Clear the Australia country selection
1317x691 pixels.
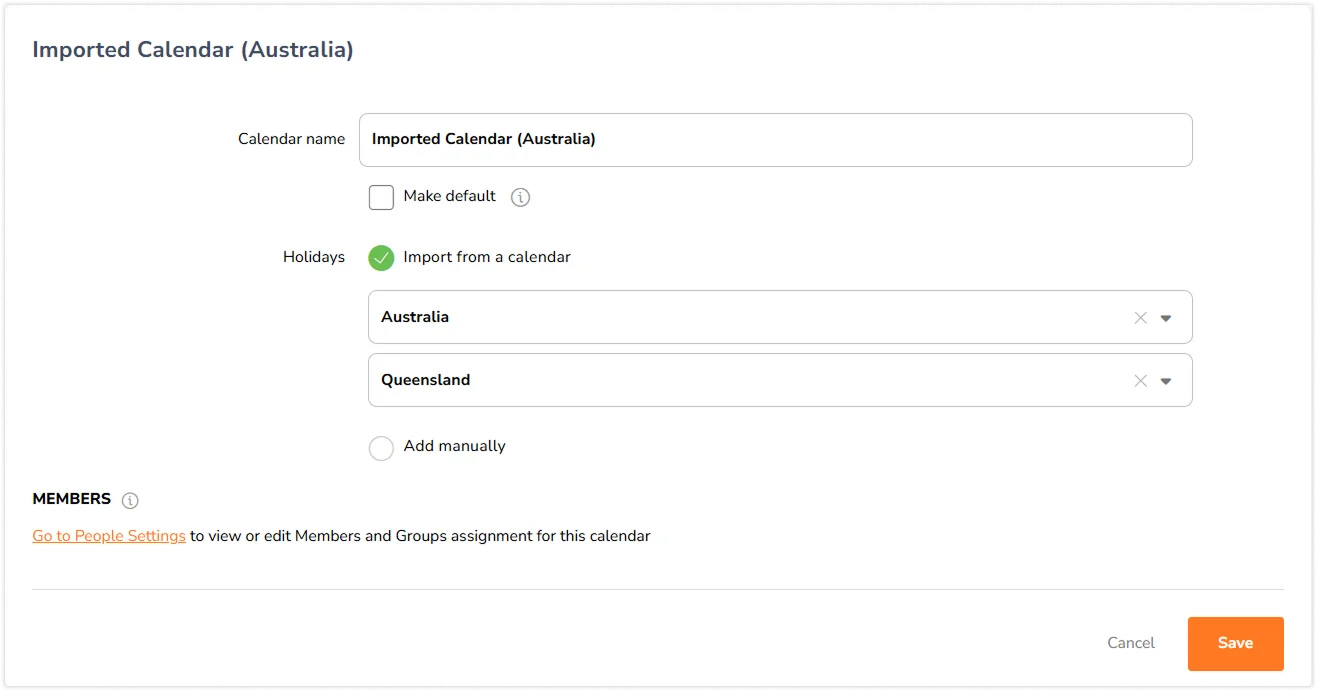[x=1140, y=318]
